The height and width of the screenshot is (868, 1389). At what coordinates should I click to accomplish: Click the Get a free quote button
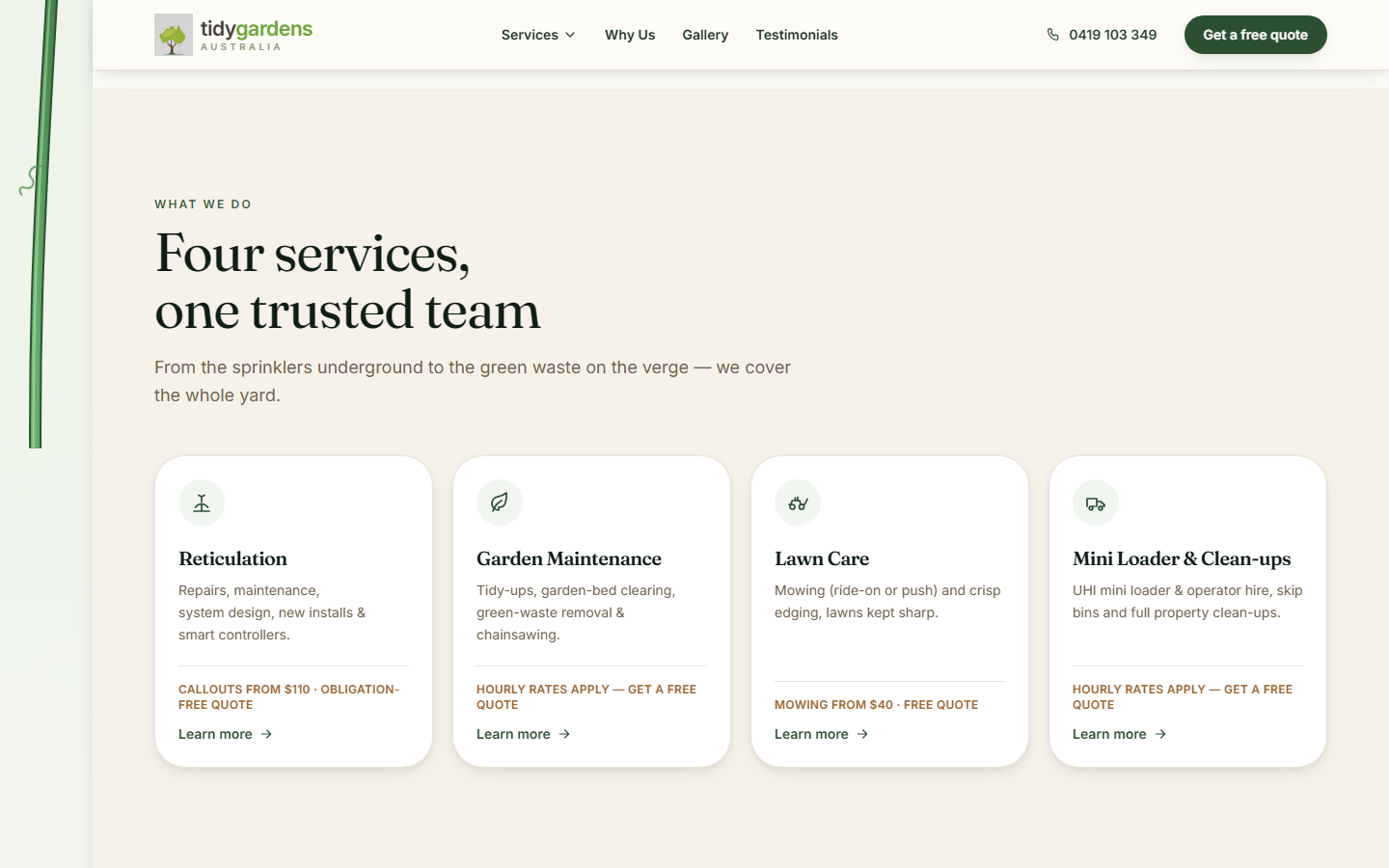click(x=1255, y=35)
